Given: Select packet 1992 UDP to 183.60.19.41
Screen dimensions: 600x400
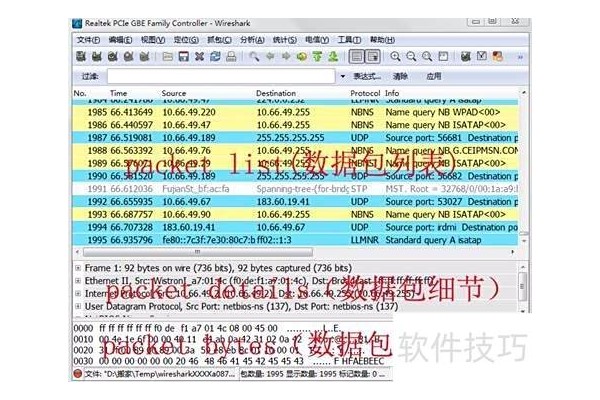Looking at the screenshot, I should (x=295, y=202).
